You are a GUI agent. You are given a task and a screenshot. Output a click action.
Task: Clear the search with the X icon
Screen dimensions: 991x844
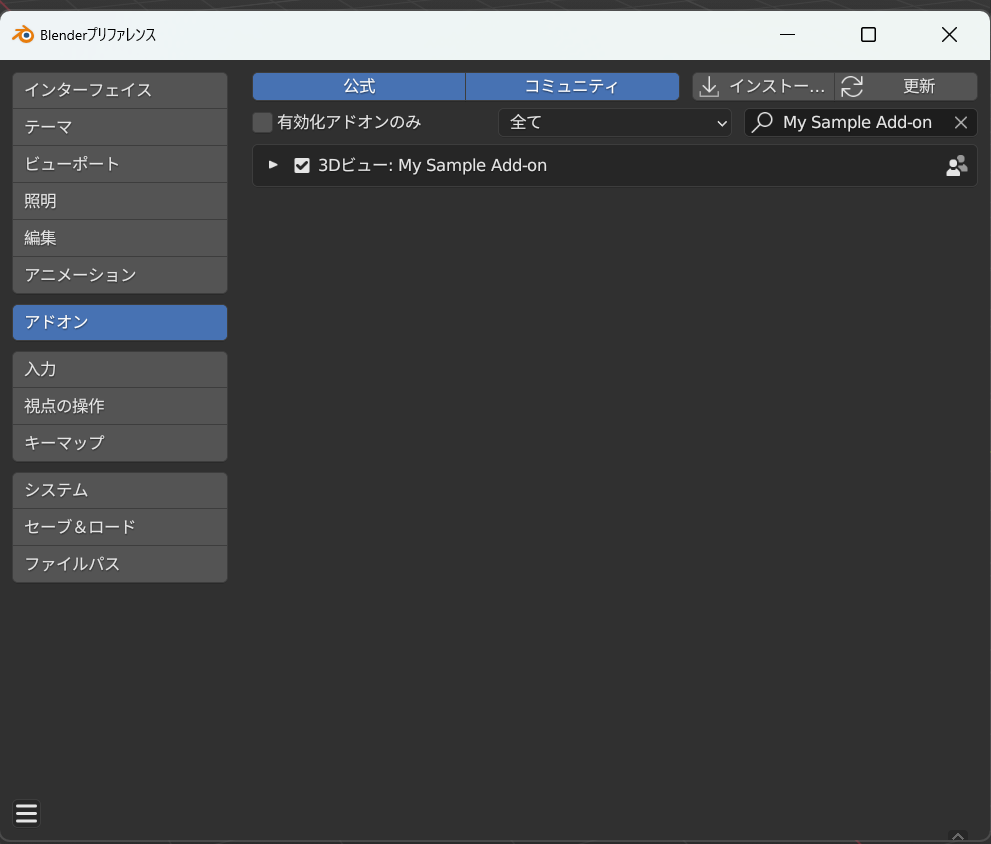960,122
